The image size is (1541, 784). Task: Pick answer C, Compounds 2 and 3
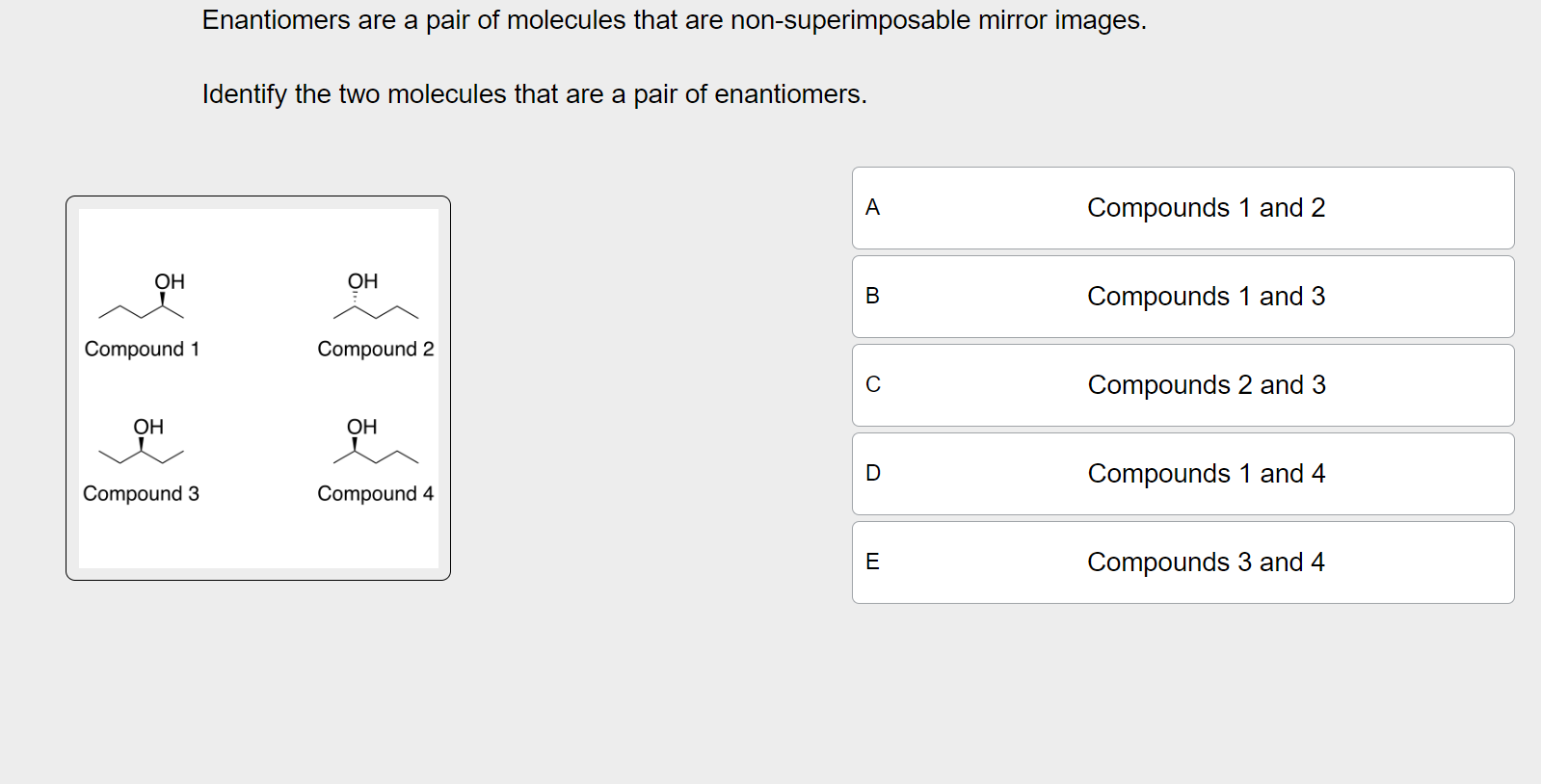(1182, 385)
